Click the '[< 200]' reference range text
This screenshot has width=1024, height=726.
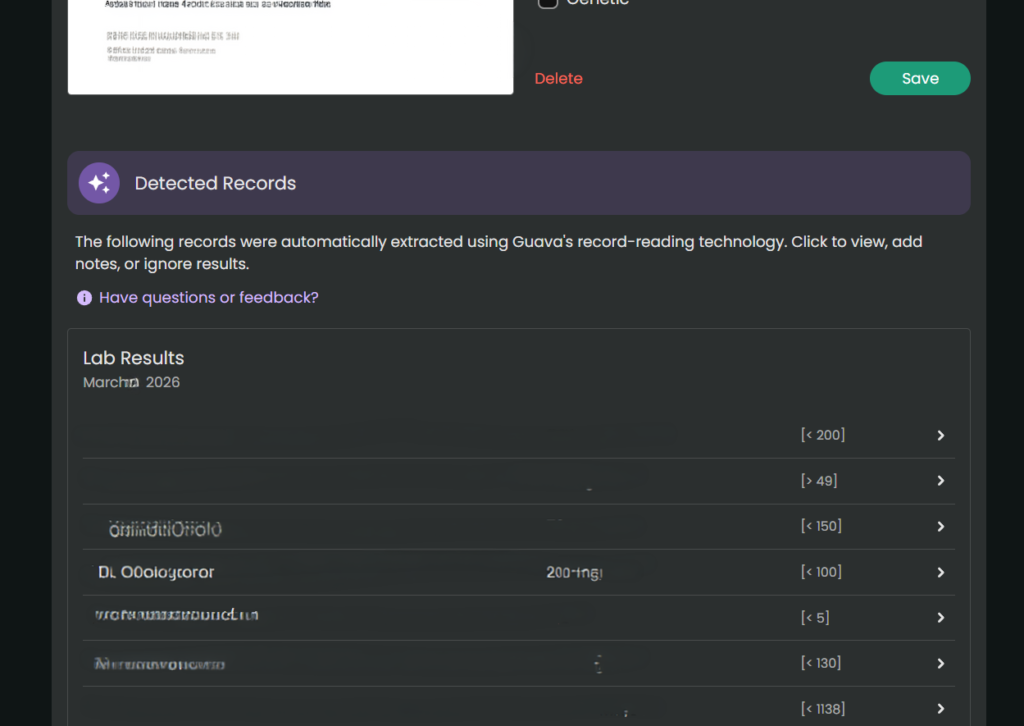[823, 435]
